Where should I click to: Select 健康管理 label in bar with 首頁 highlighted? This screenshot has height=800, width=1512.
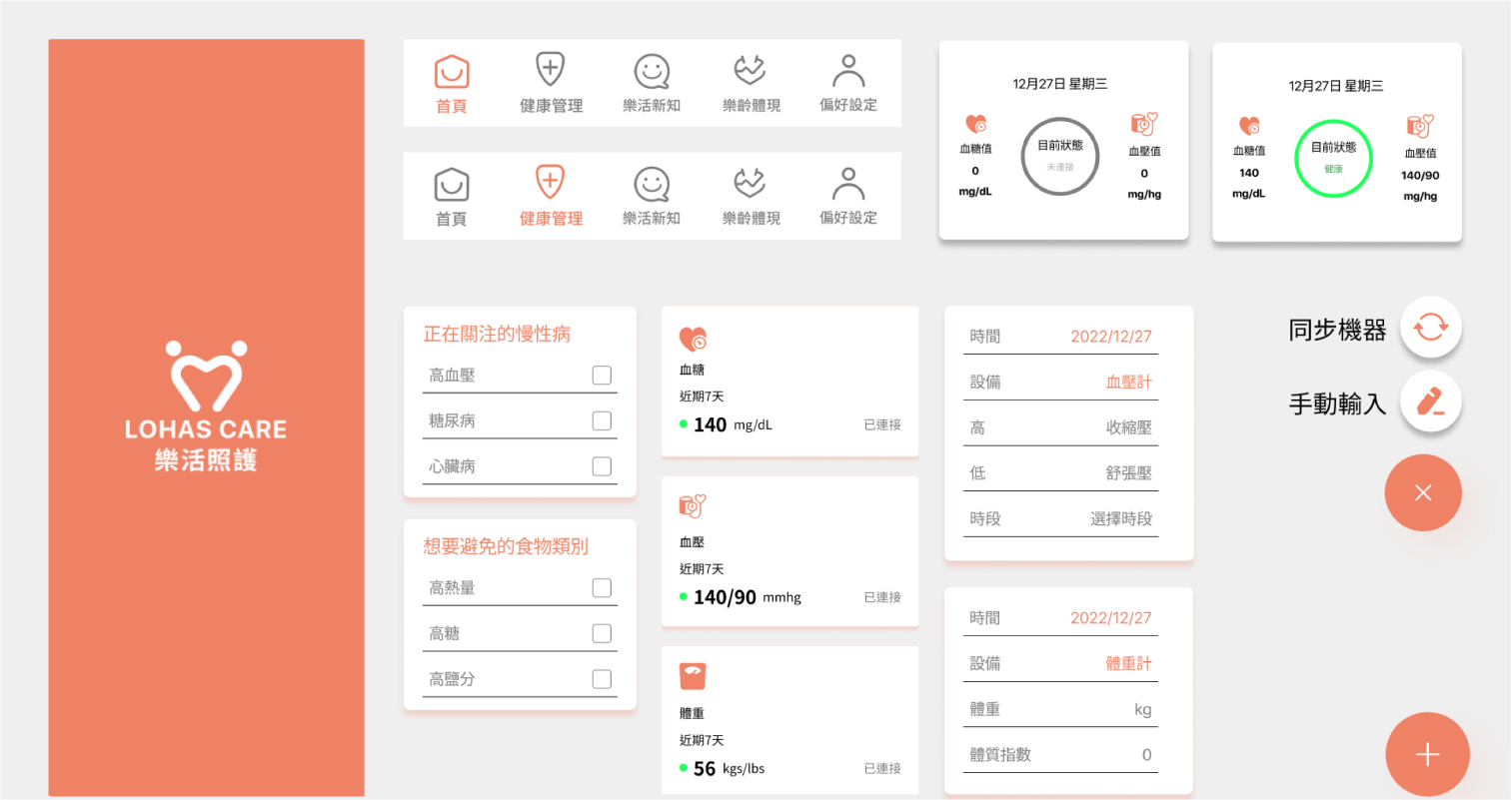(x=551, y=106)
